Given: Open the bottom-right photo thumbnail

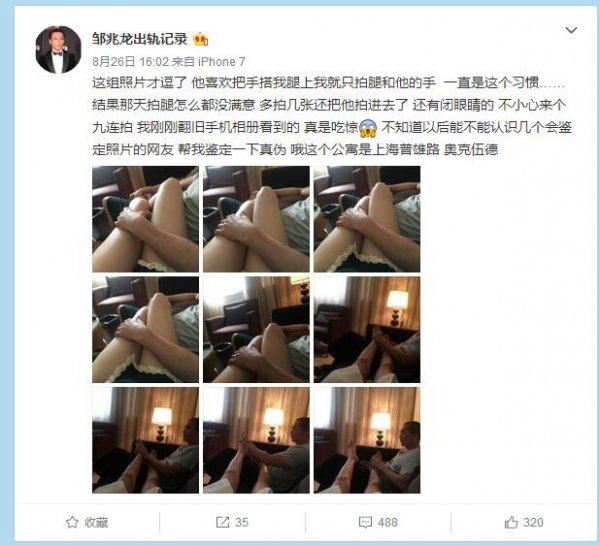Looking at the screenshot, I should point(367,440).
